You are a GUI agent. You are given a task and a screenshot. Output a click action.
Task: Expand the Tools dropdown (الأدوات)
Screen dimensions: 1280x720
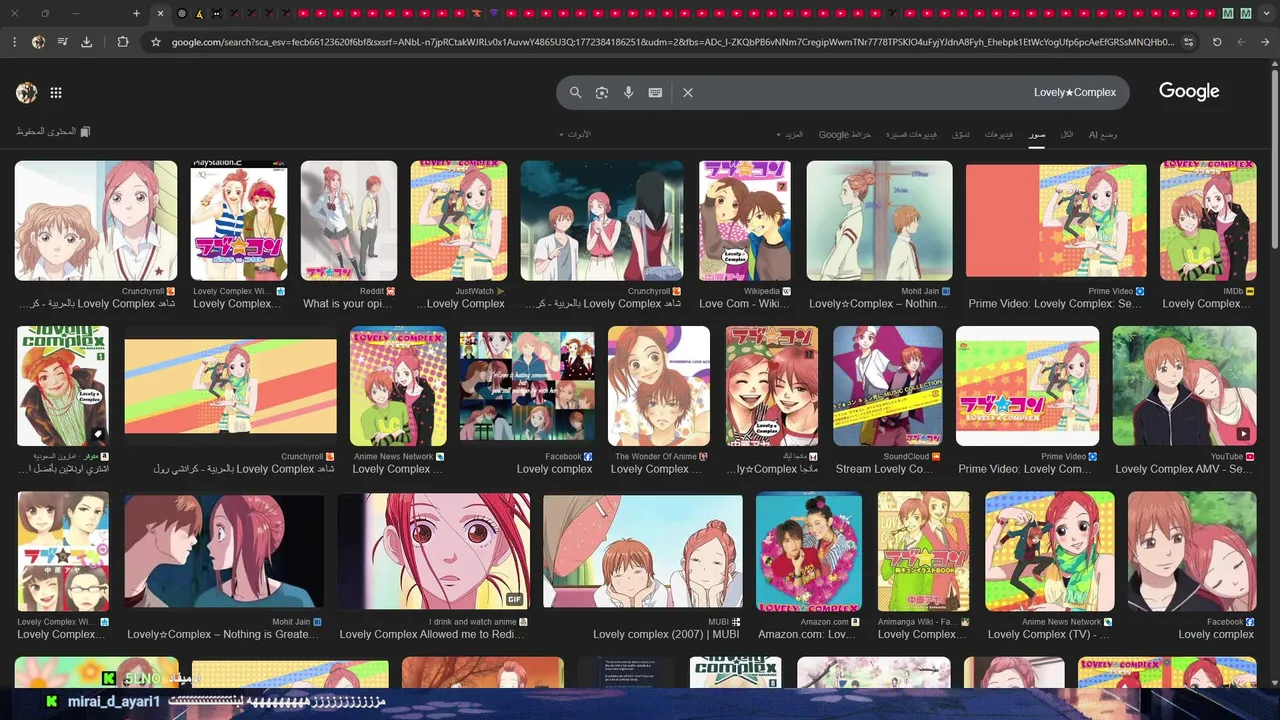(575, 134)
